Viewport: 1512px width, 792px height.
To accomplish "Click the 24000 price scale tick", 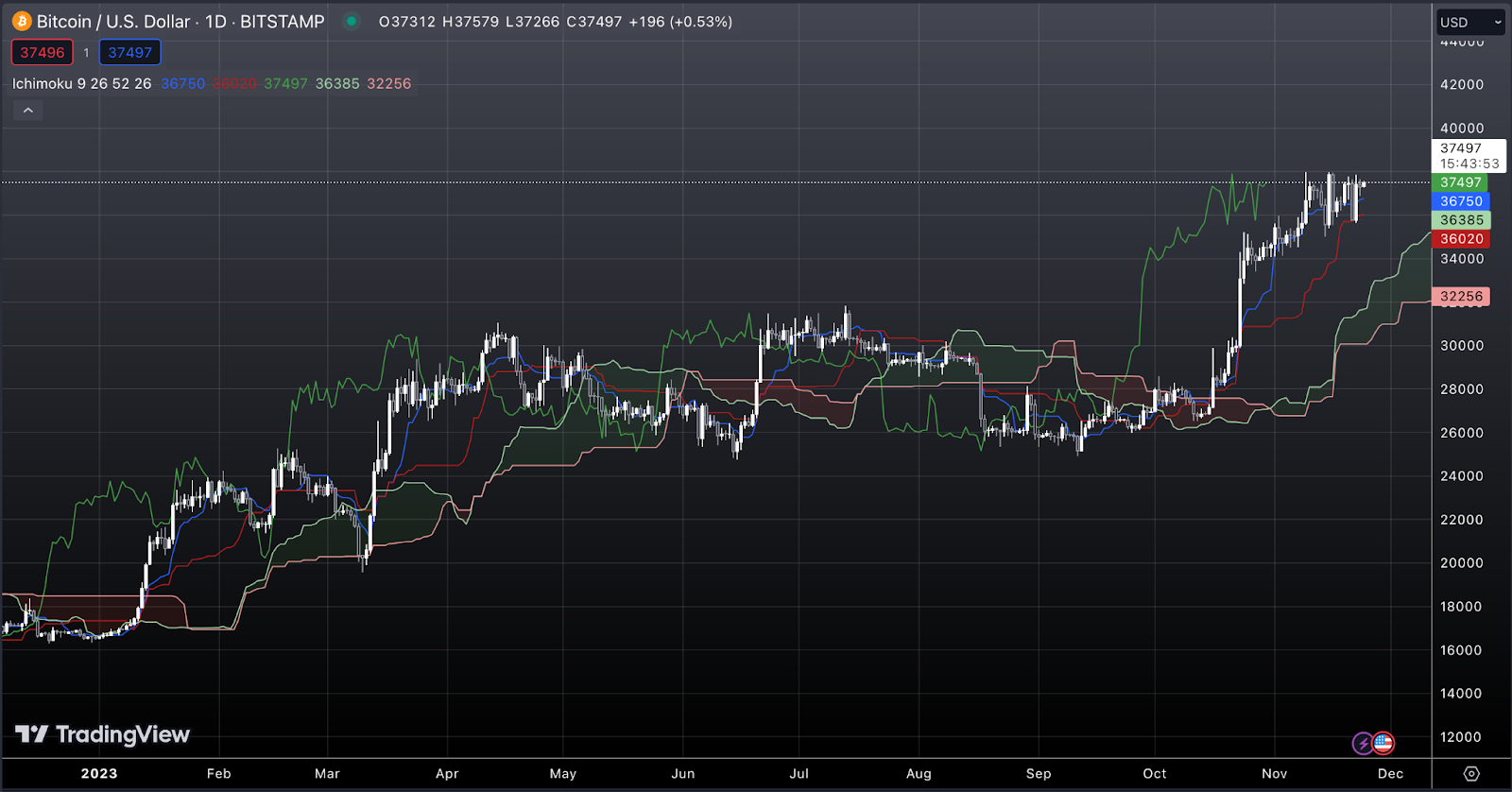I will point(1462,475).
